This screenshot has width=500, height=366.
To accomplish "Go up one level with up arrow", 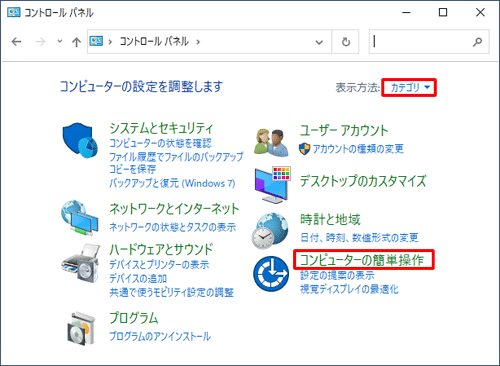I will point(76,42).
